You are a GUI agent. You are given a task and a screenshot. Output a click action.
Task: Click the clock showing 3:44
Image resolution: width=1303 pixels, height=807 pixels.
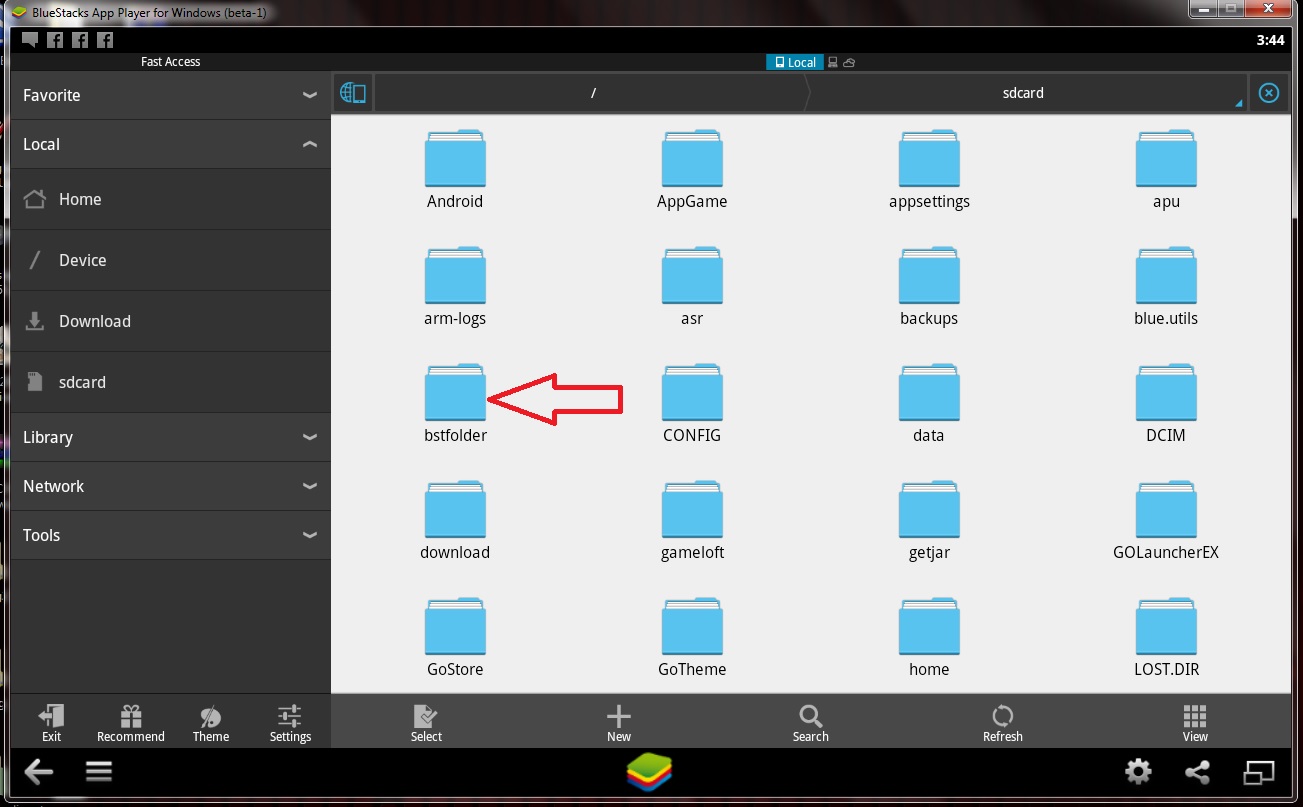point(1270,40)
